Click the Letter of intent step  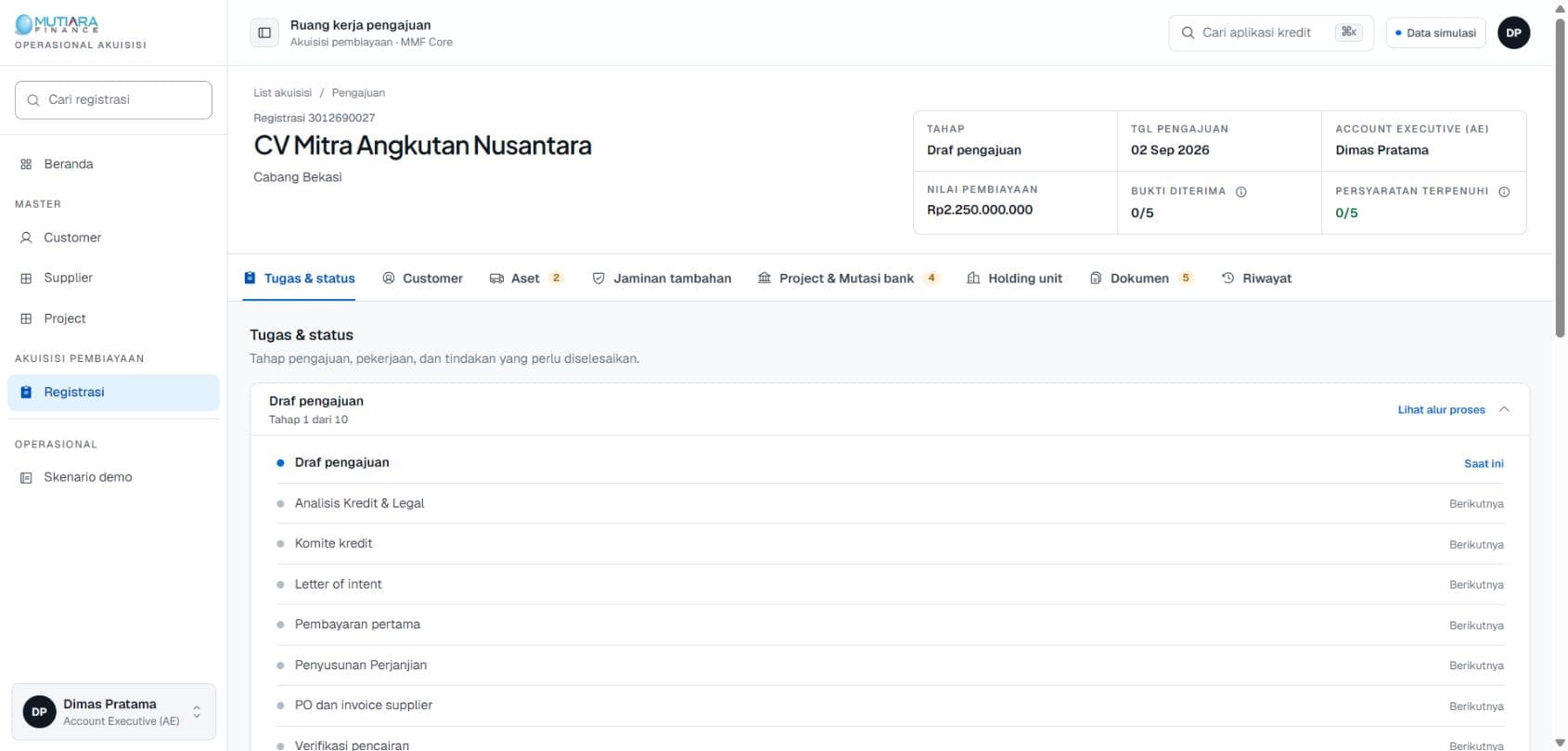tap(891, 584)
